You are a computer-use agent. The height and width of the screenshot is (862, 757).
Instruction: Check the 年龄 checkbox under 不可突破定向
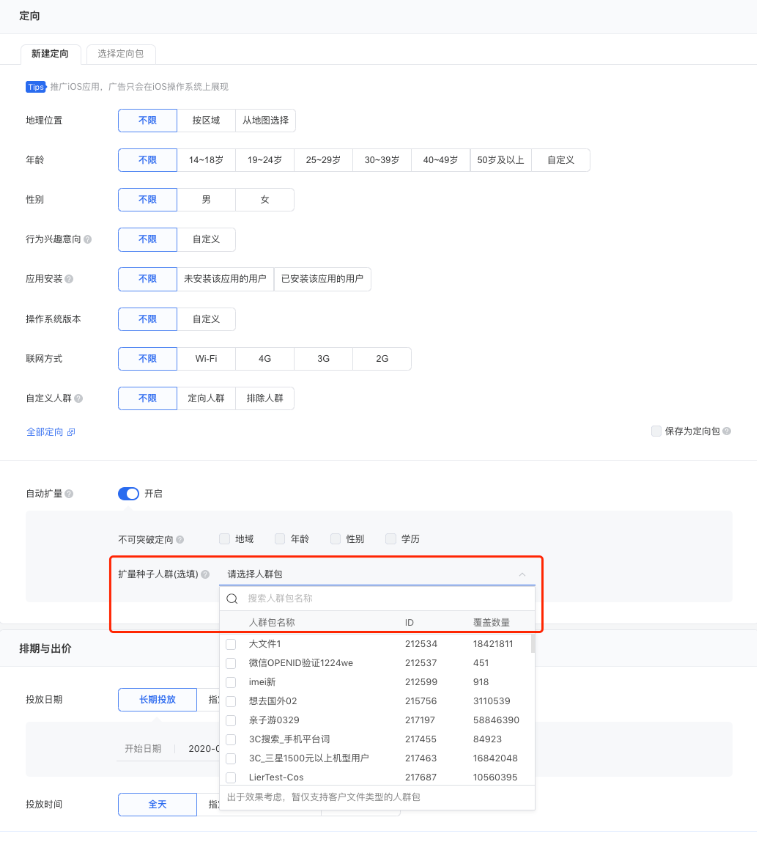280,539
